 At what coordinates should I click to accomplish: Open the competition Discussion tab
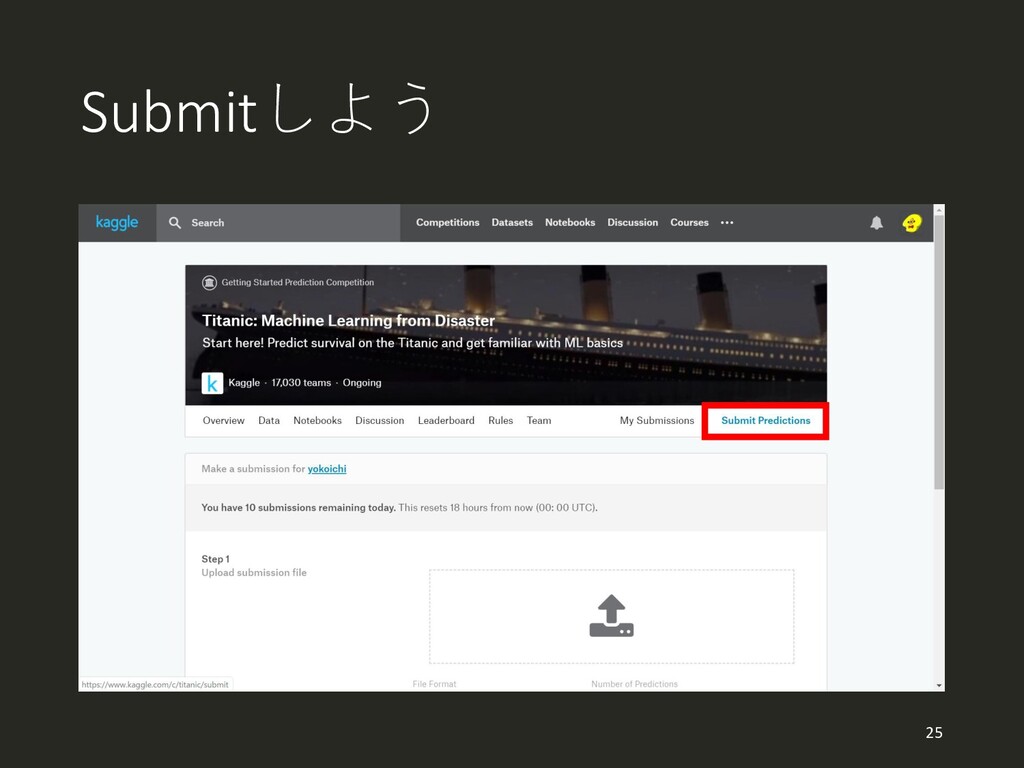pos(379,421)
